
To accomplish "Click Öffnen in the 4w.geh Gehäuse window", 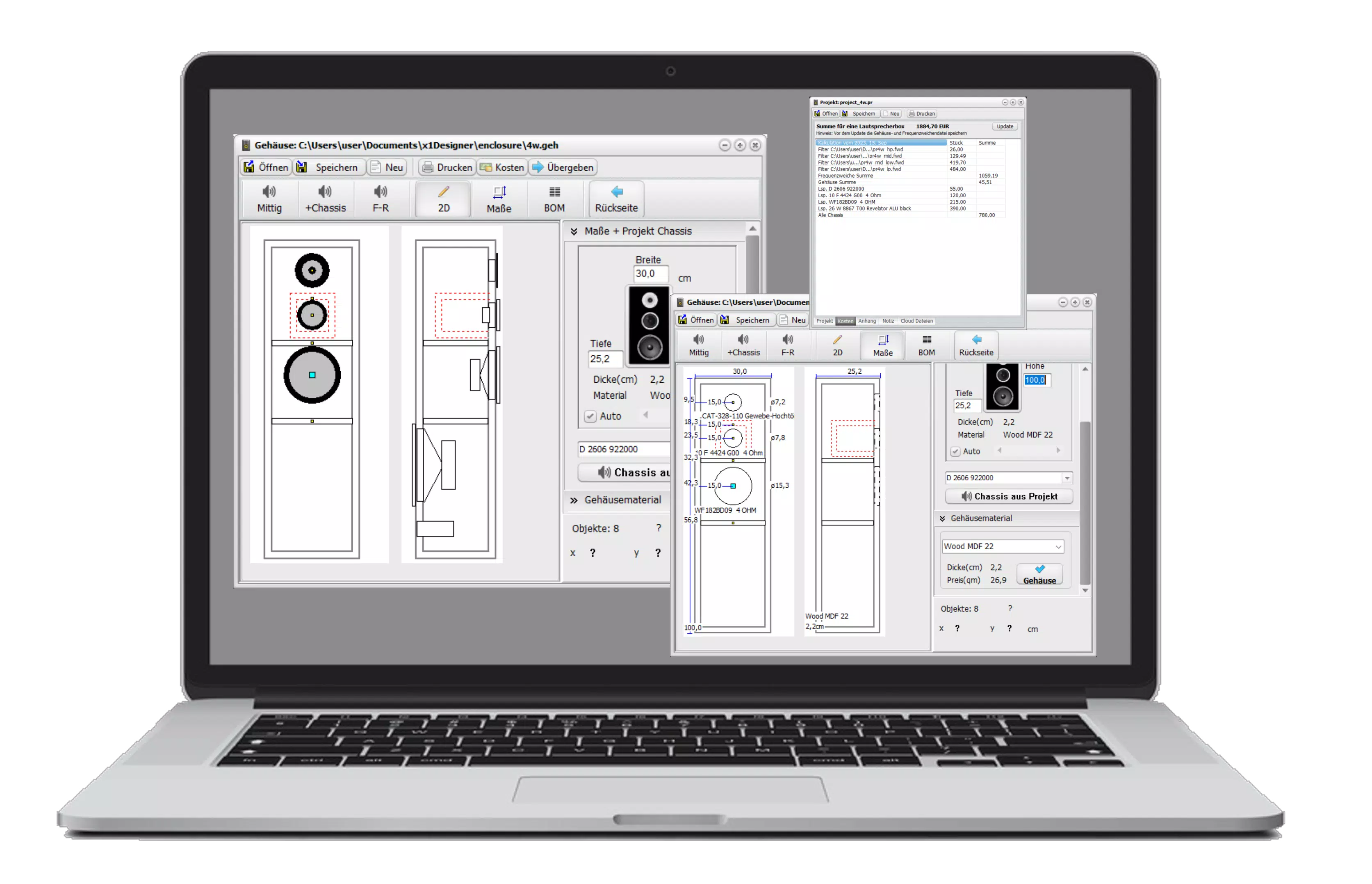I will (x=265, y=167).
